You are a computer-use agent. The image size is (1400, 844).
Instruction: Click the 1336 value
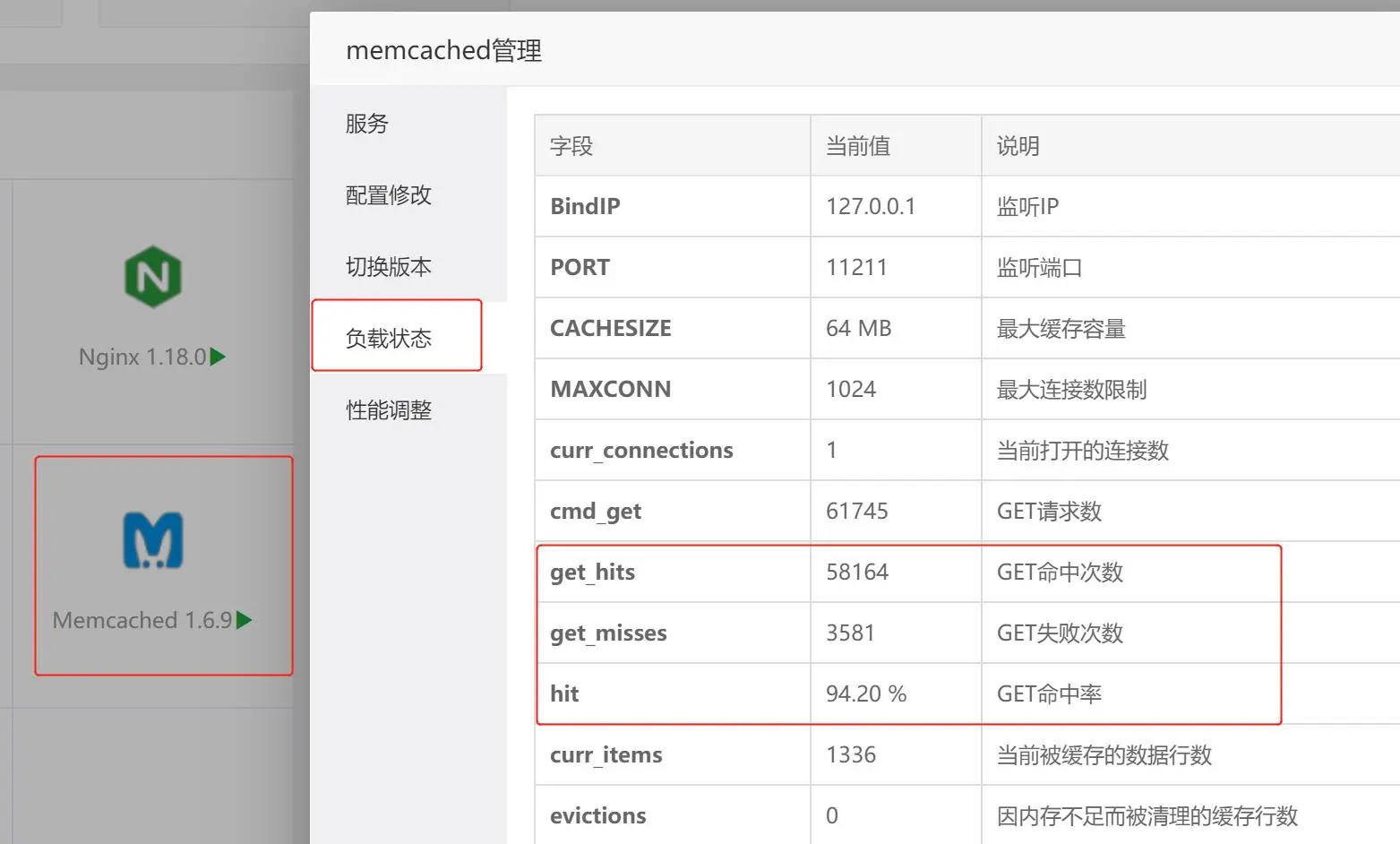coord(851,754)
